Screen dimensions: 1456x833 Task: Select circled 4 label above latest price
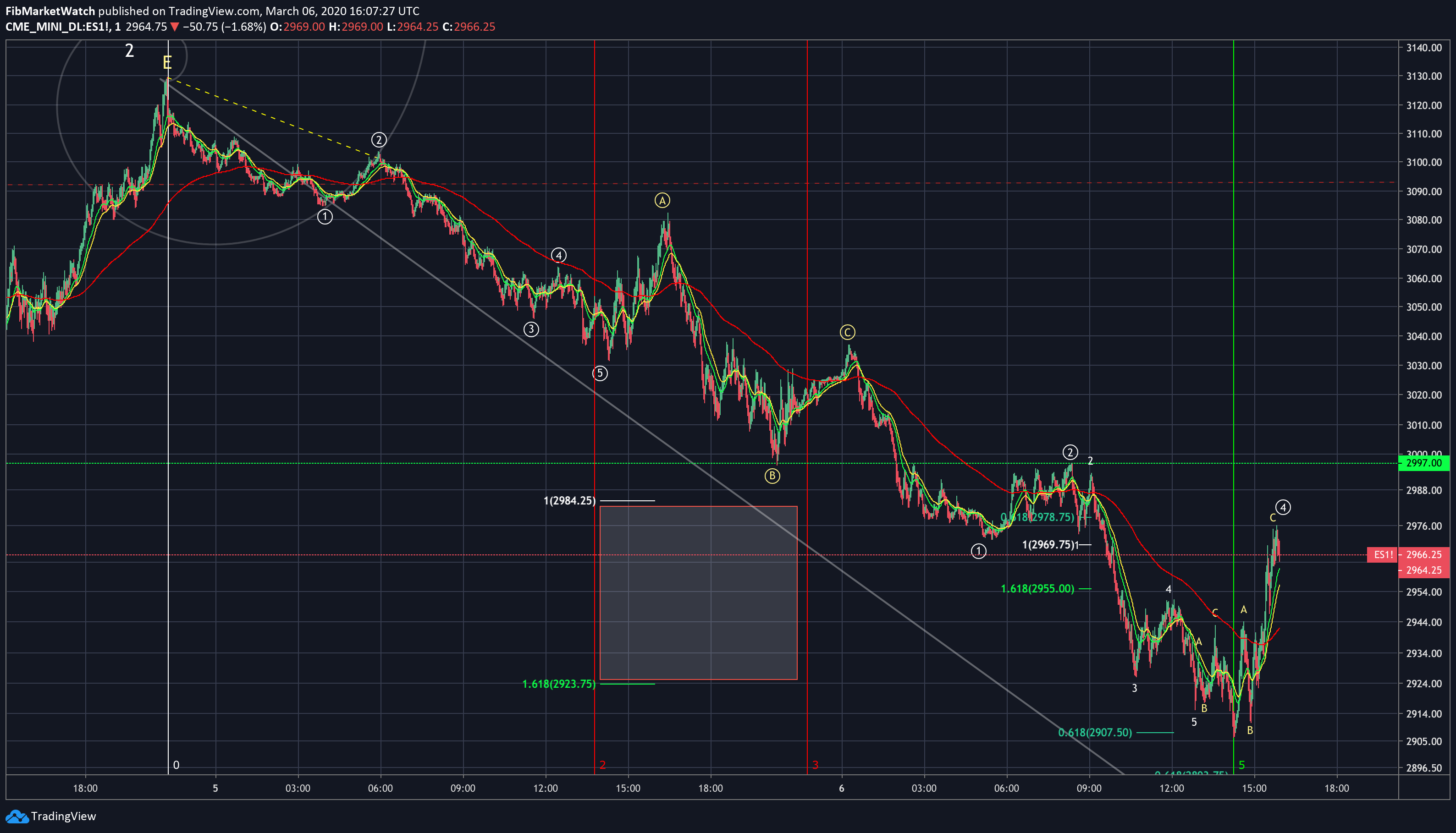(1283, 507)
